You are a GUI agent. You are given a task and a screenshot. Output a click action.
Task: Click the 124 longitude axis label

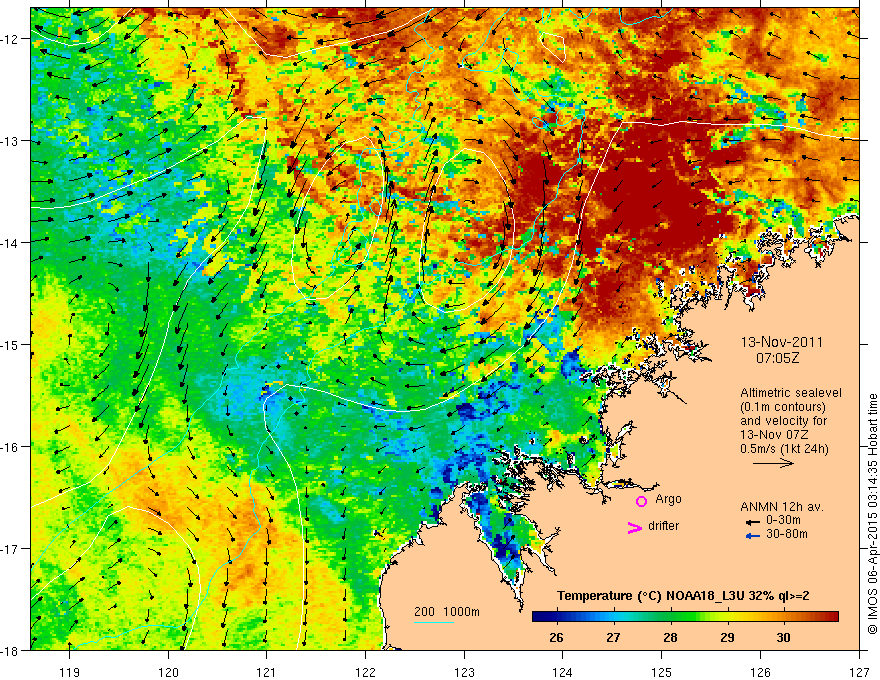563,672
